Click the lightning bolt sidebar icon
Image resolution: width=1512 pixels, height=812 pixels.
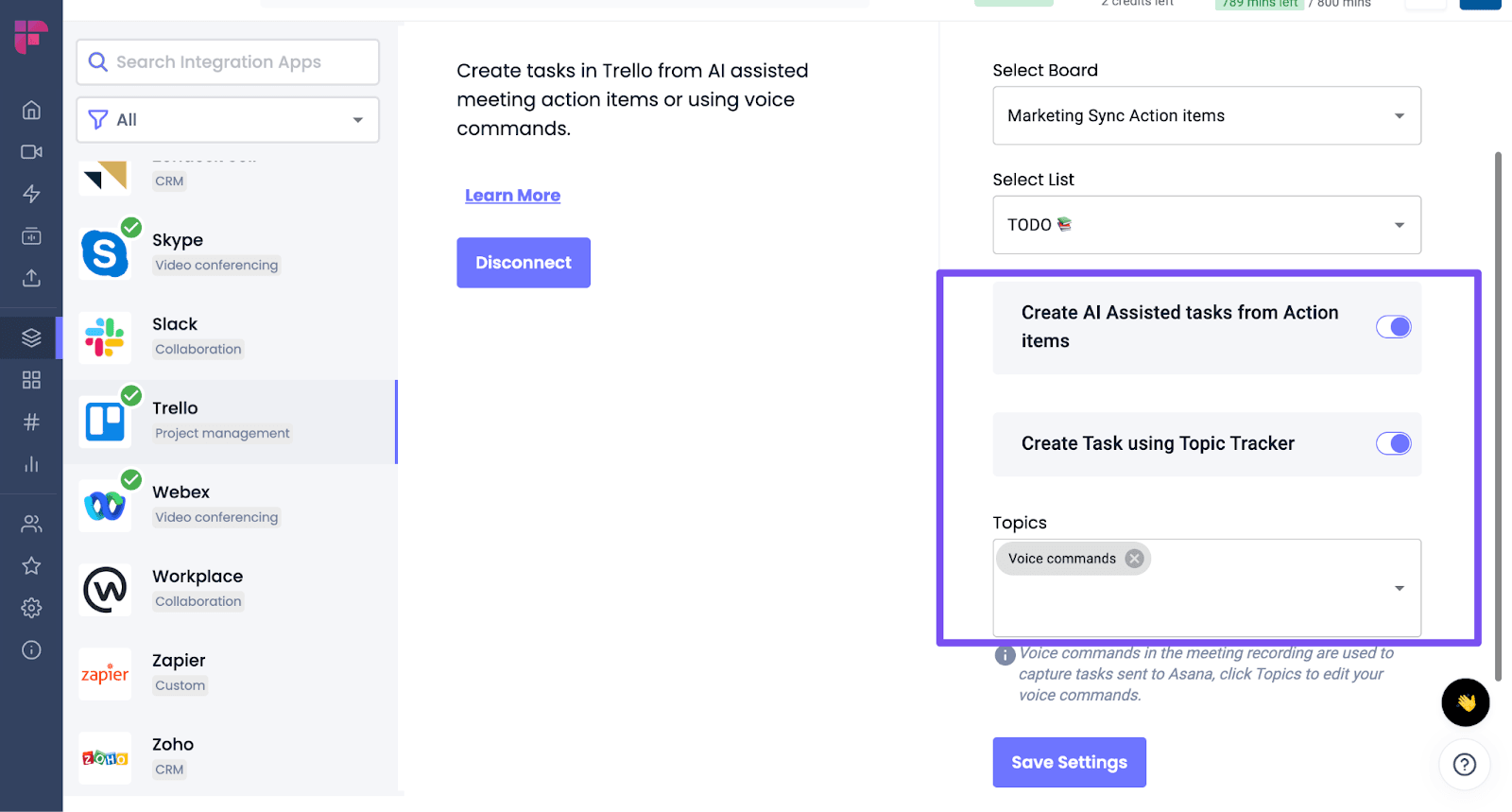coord(31,194)
